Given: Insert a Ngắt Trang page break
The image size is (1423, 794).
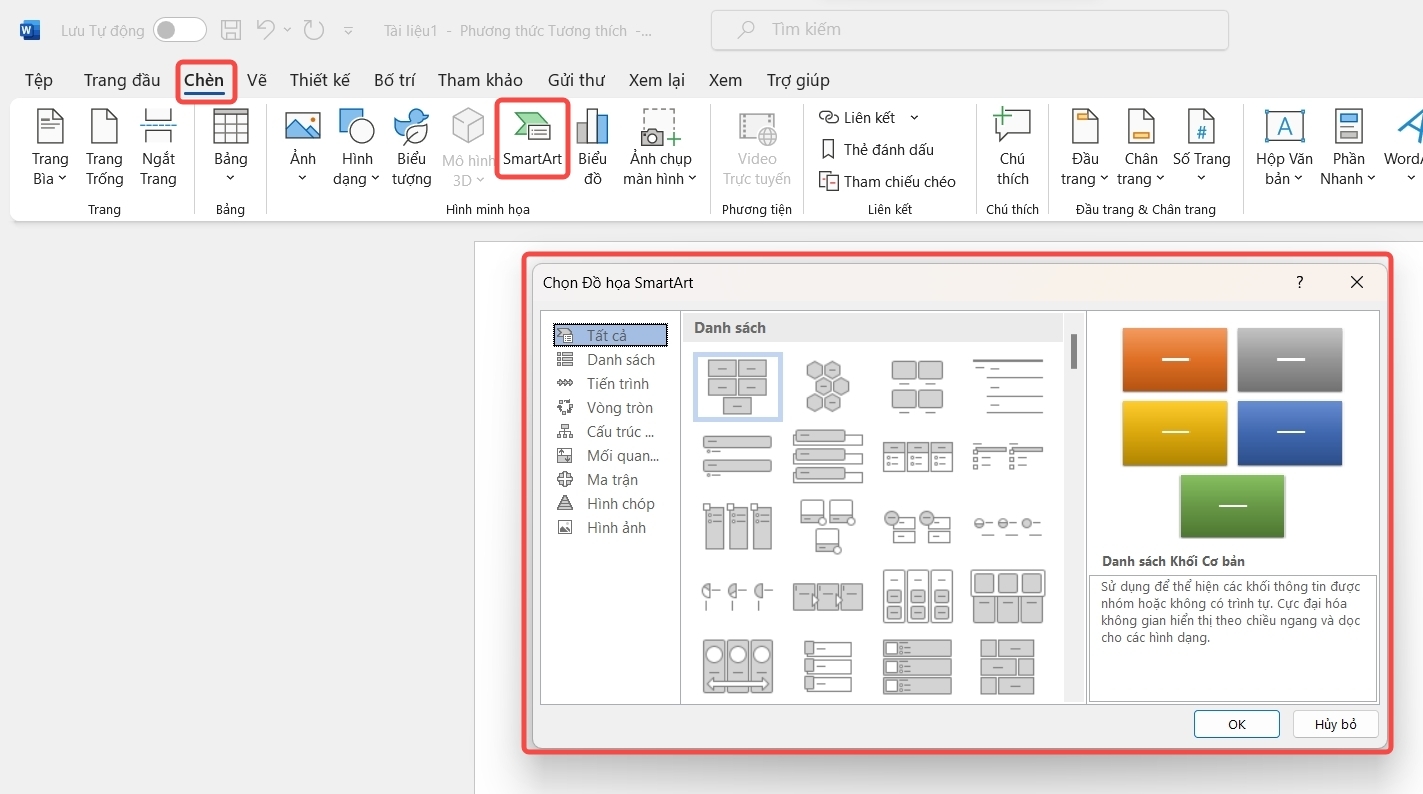Looking at the screenshot, I should (158, 147).
